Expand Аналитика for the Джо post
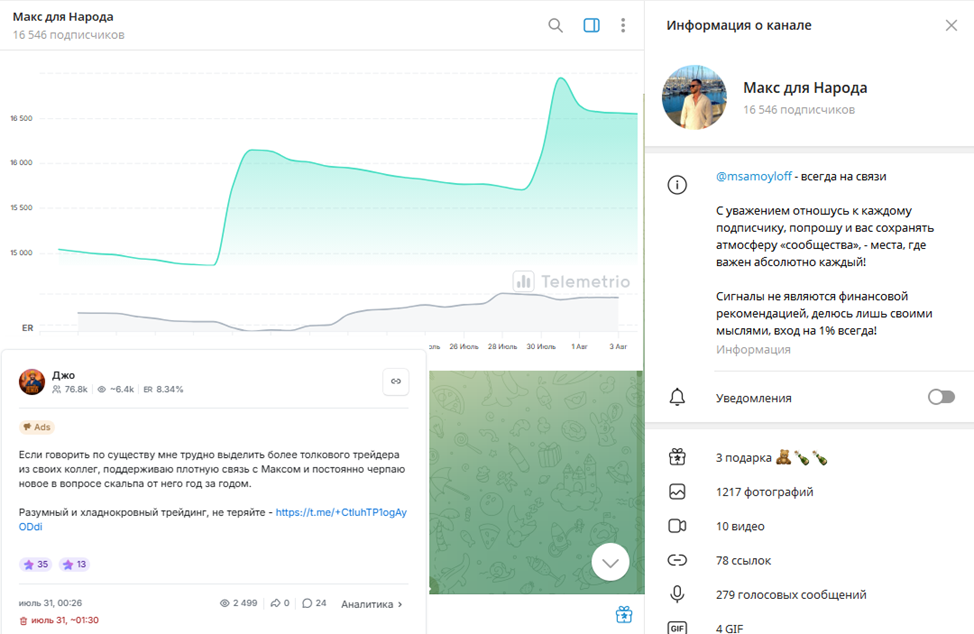974x634 pixels. (x=371, y=604)
